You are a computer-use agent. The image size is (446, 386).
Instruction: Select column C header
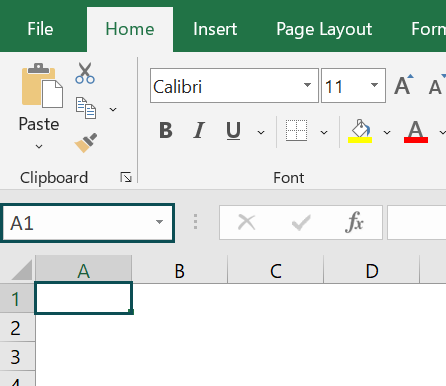[x=276, y=269]
